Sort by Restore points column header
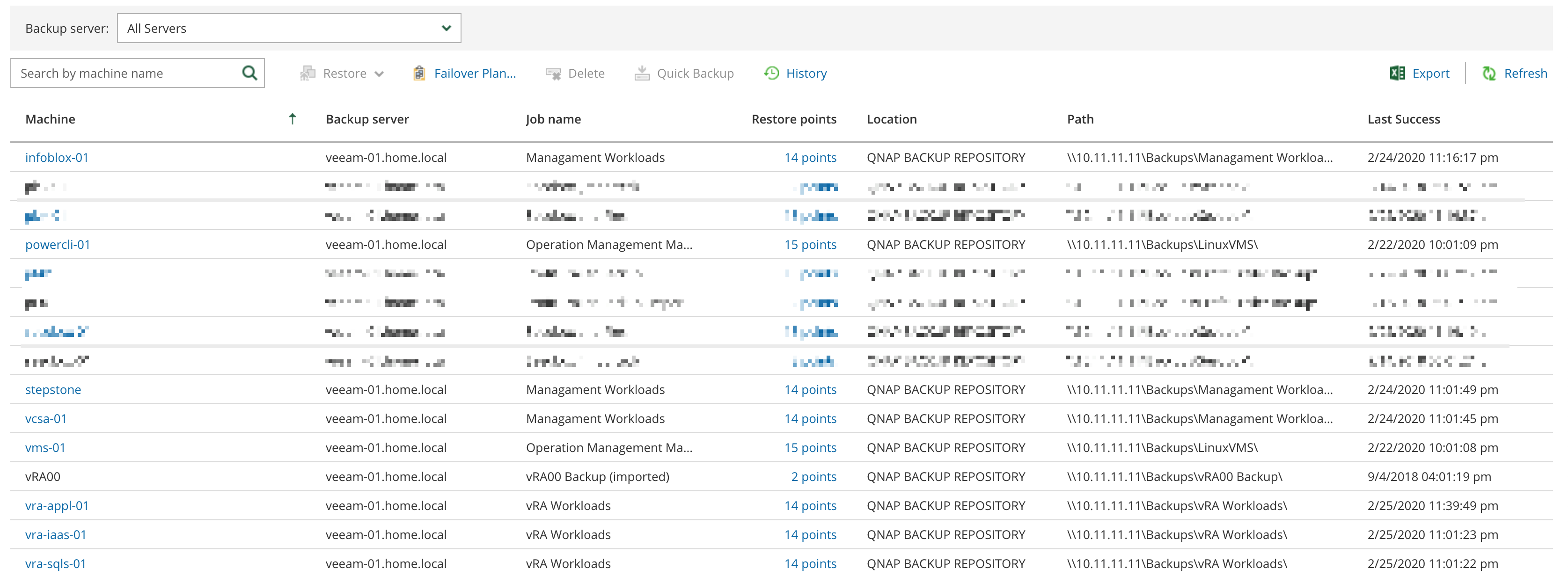The height and width of the screenshot is (583, 1568). pyautogui.click(x=793, y=119)
